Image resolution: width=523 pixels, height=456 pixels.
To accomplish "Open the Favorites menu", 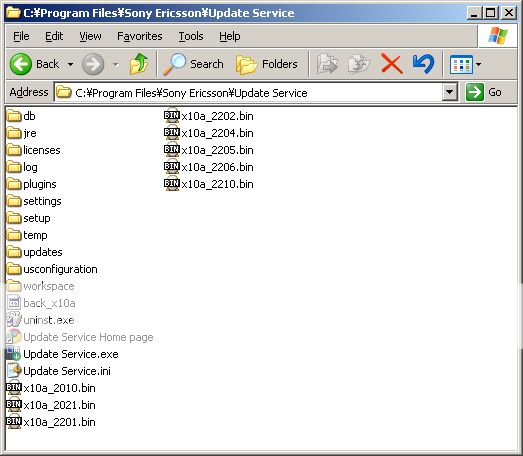I will (139, 36).
